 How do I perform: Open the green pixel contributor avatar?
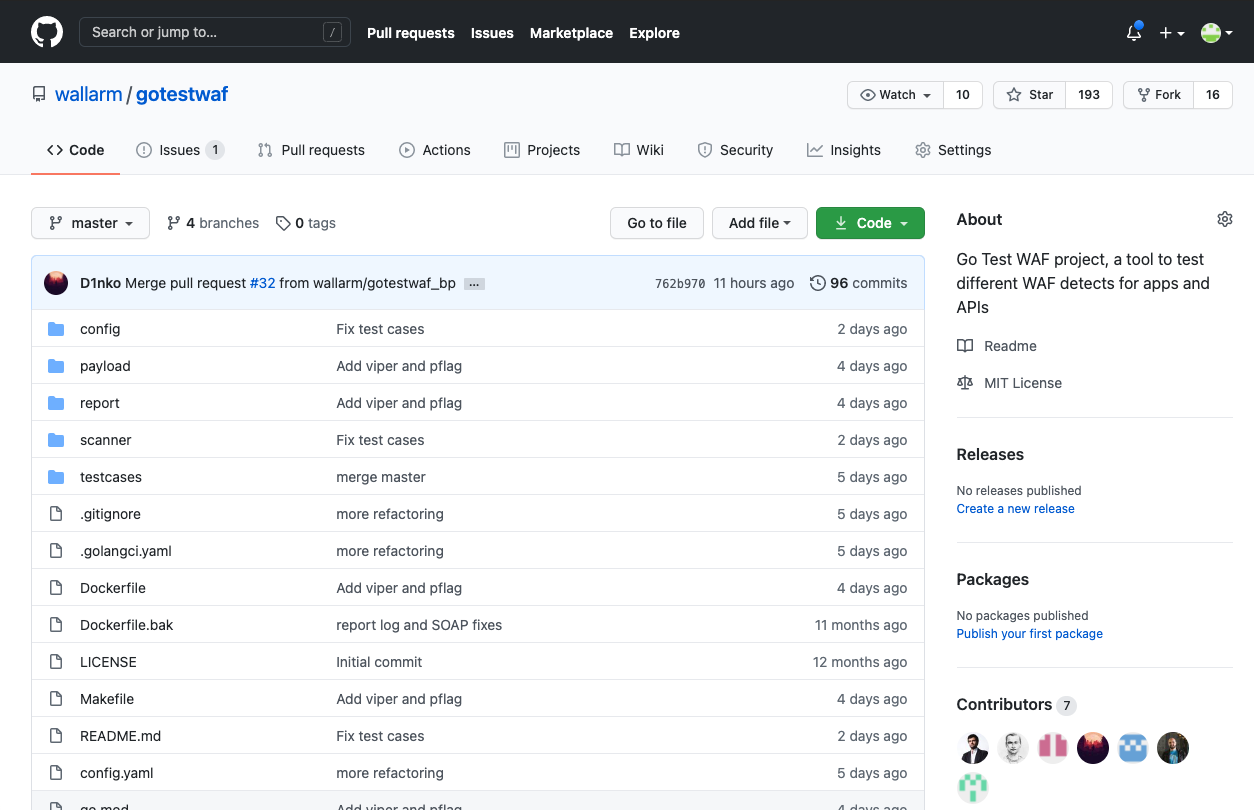coord(973,788)
